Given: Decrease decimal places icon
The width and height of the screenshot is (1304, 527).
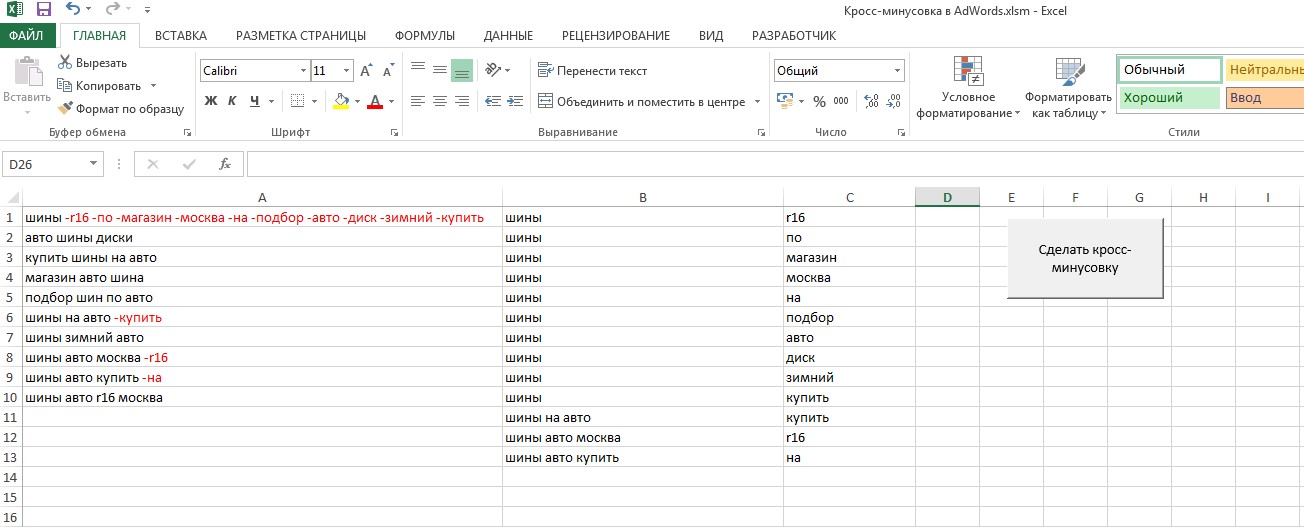Looking at the screenshot, I should click(894, 101).
